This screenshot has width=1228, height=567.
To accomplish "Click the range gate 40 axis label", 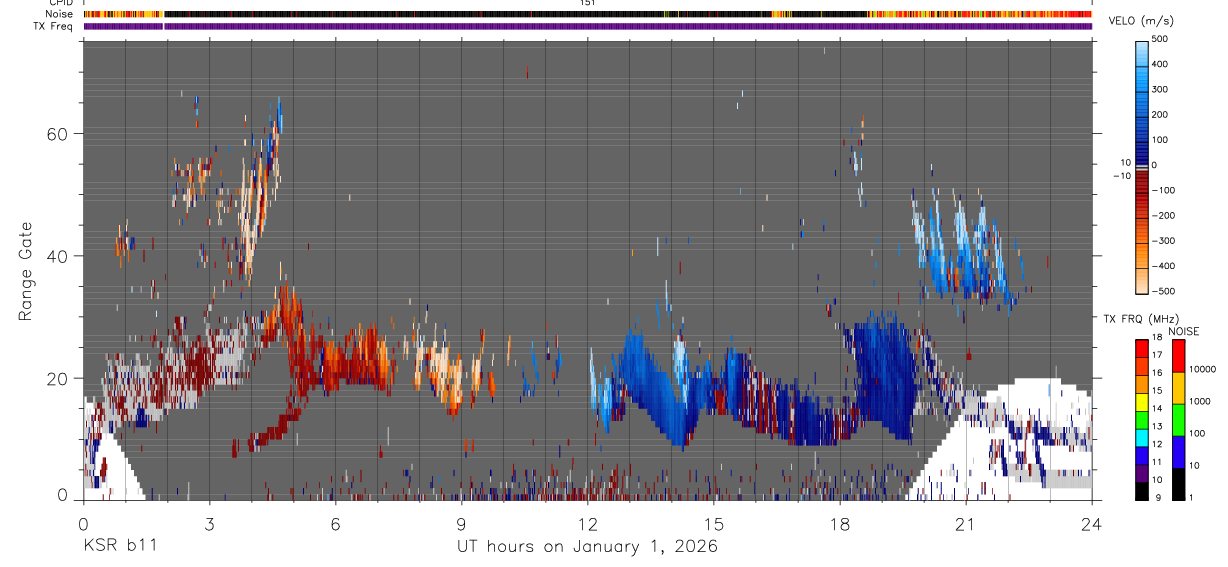I will pyautogui.click(x=58, y=256).
